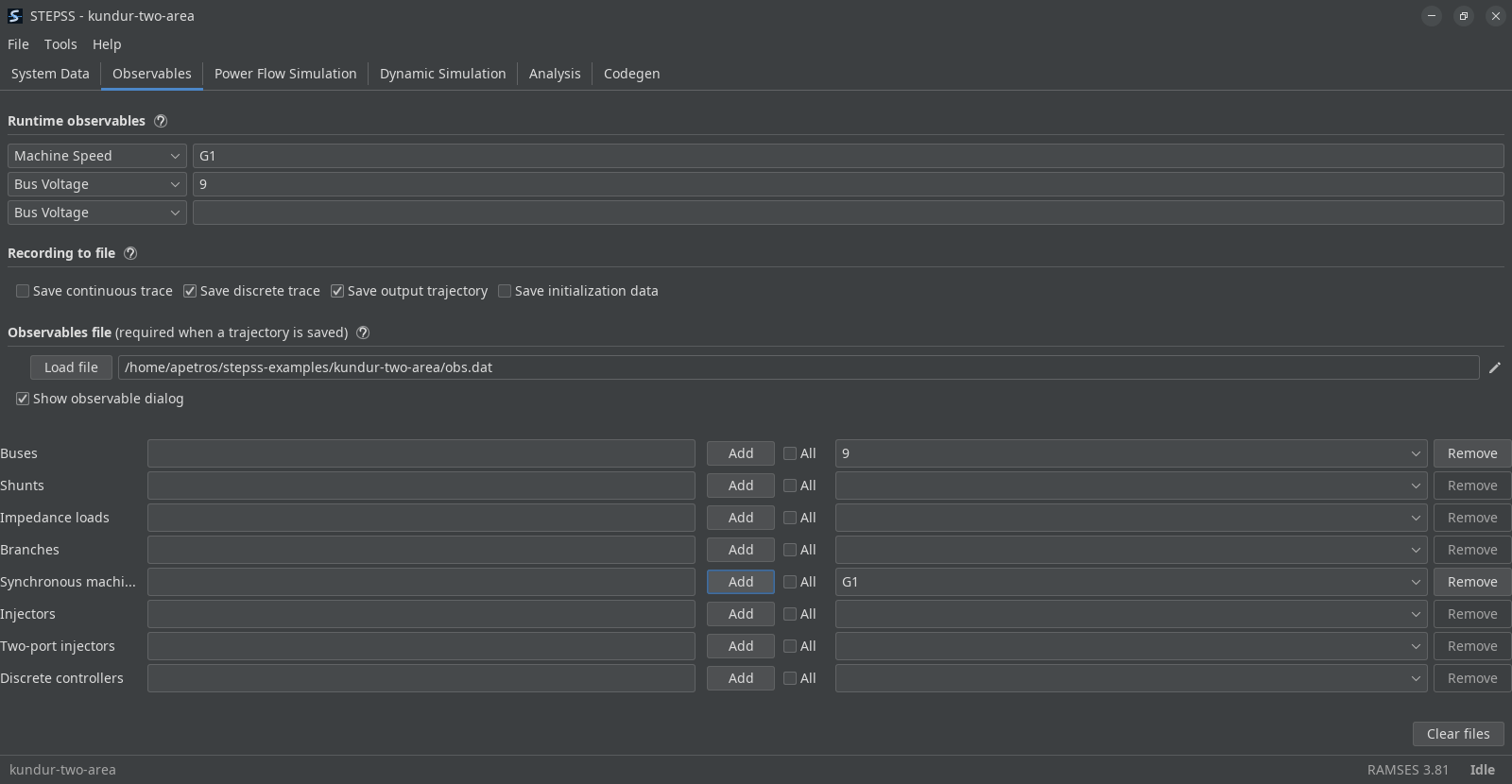Click Add for Buses
The height and width of the screenshot is (784, 1512).
[741, 453]
